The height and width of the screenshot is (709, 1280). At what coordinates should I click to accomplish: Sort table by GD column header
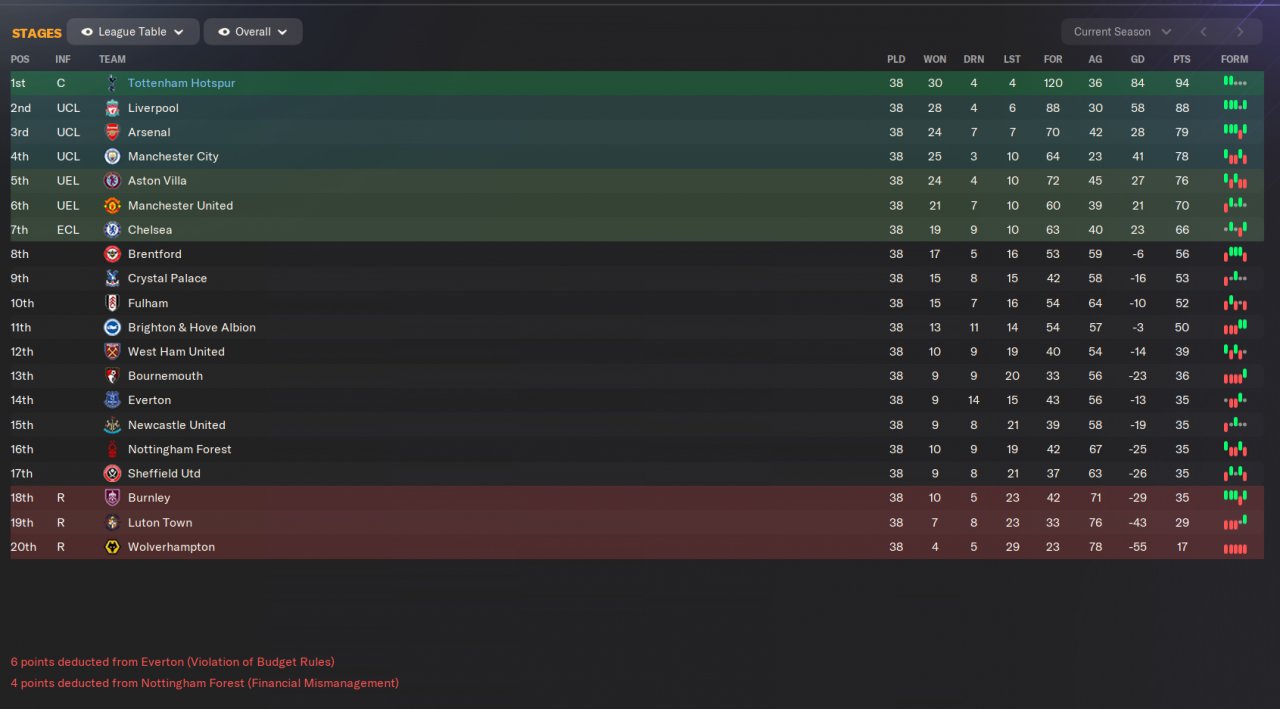pyautogui.click(x=1137, y=59)
